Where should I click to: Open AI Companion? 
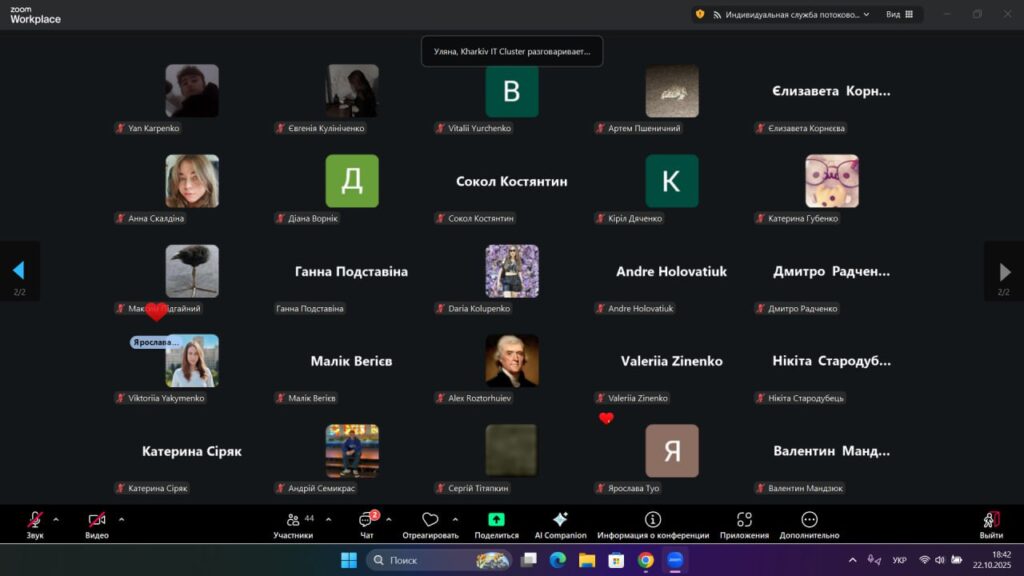[x=560, y=520]
